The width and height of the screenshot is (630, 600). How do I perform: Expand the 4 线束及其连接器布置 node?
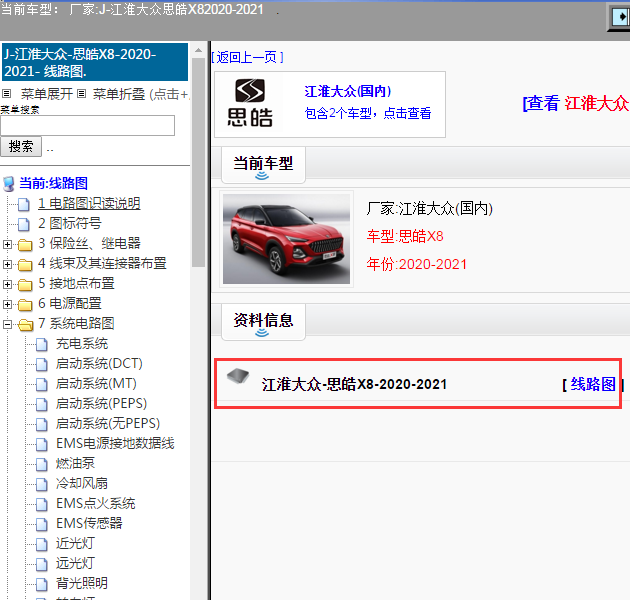coord(7,264)
